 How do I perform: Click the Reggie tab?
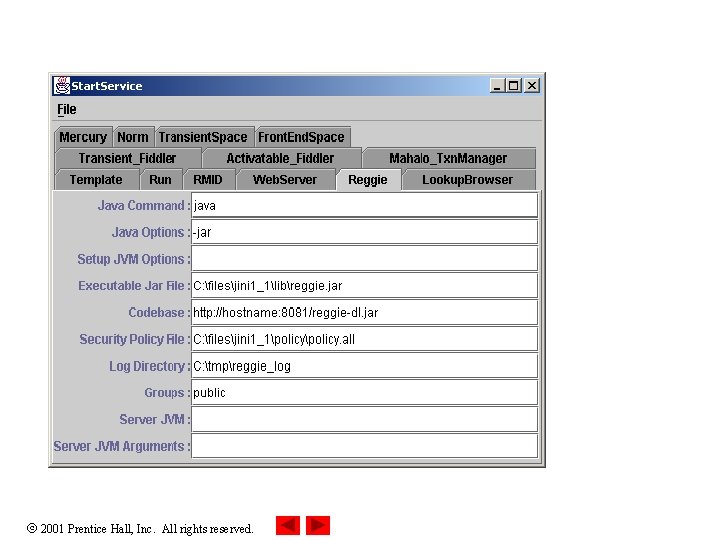click(x=368, y=180)
